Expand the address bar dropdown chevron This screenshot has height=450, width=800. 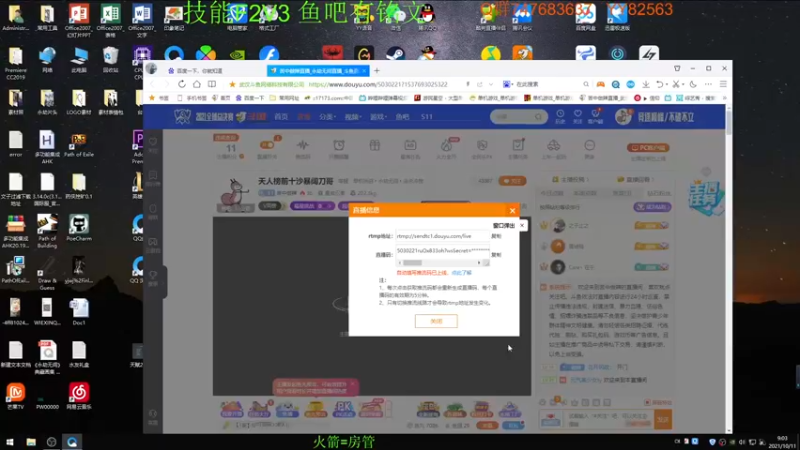pyautogui.click(x=491, y=84)
